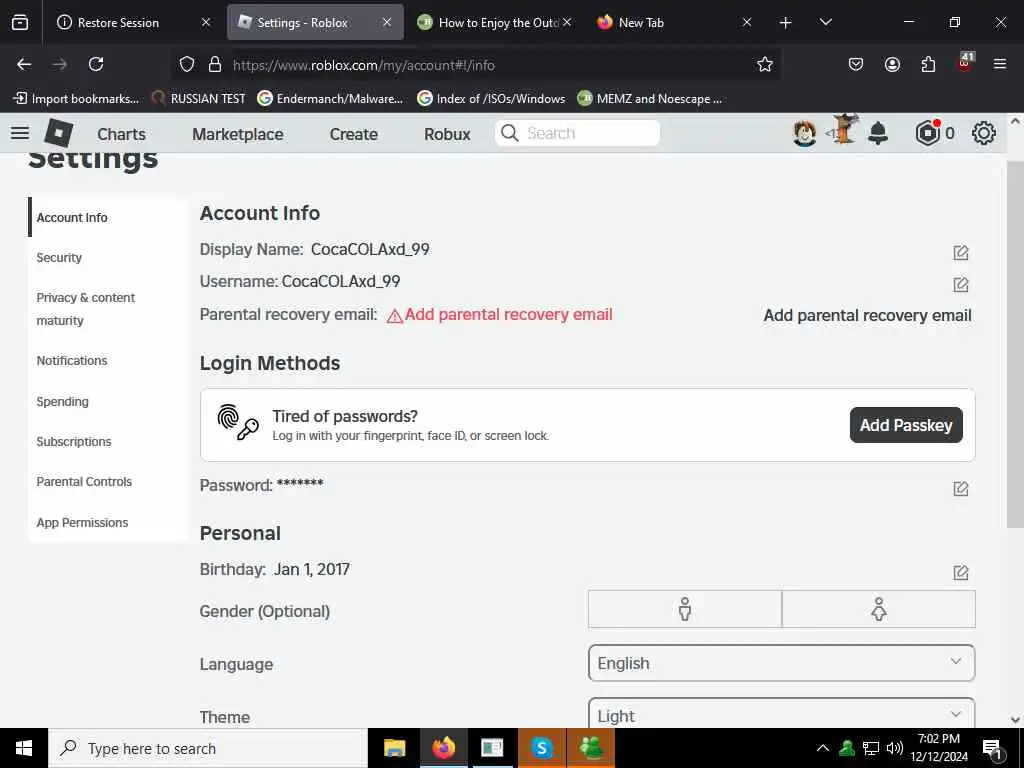Go to Create in the Roblox header
The height and width of the screenshot is (768, 1024).
click(353, 134)
